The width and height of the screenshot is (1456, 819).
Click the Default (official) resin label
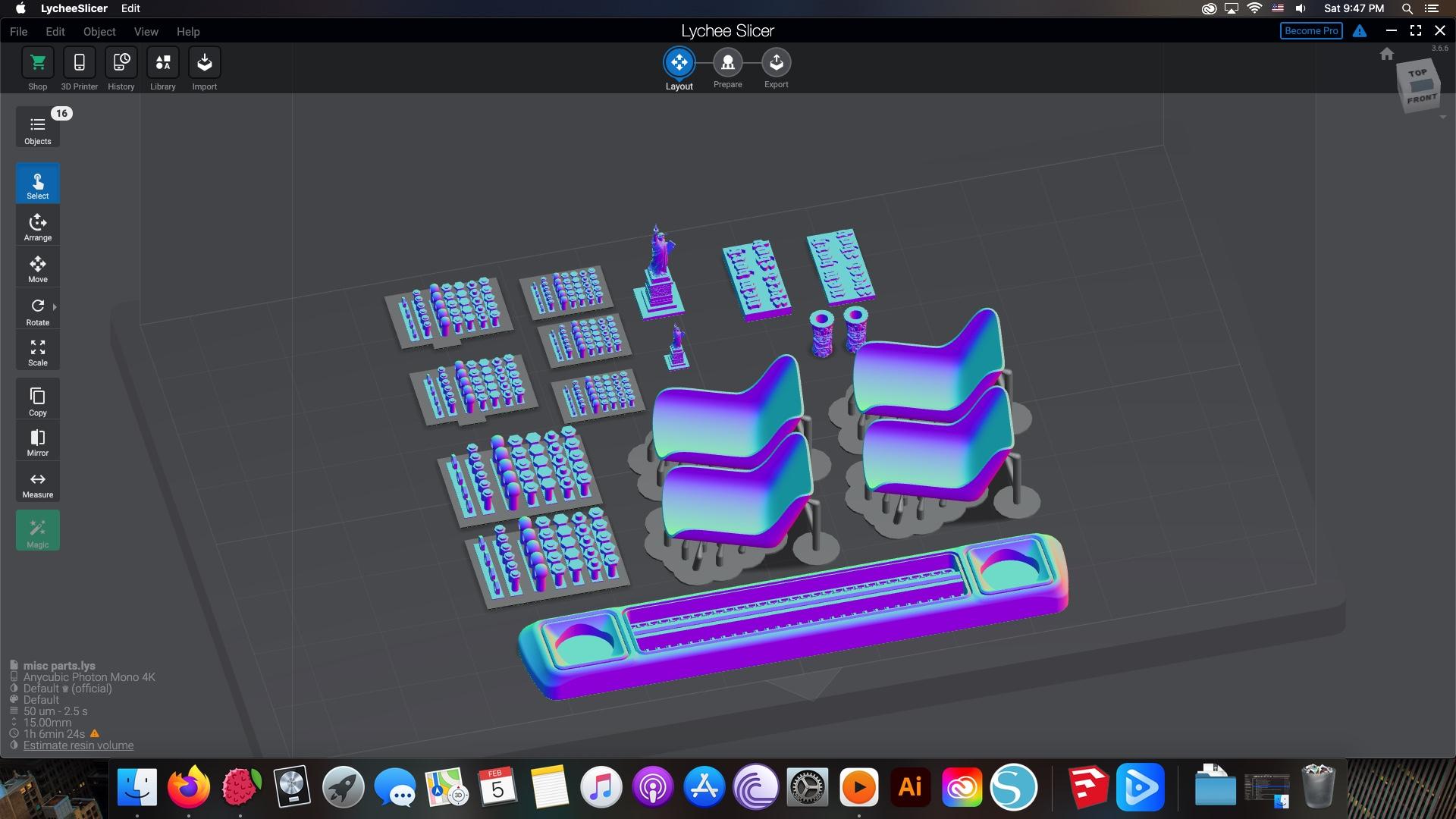point(67,689)
